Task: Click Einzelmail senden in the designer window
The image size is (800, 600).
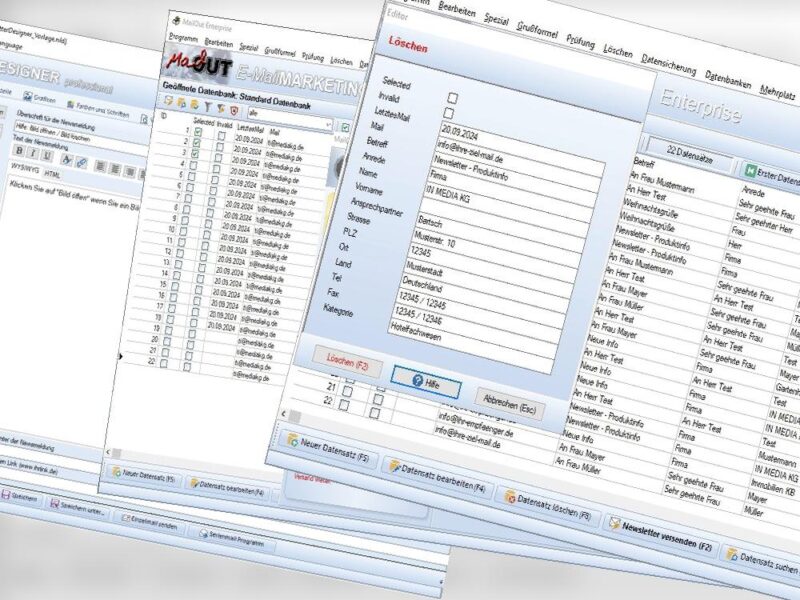Action: click(x=150, y=522)
